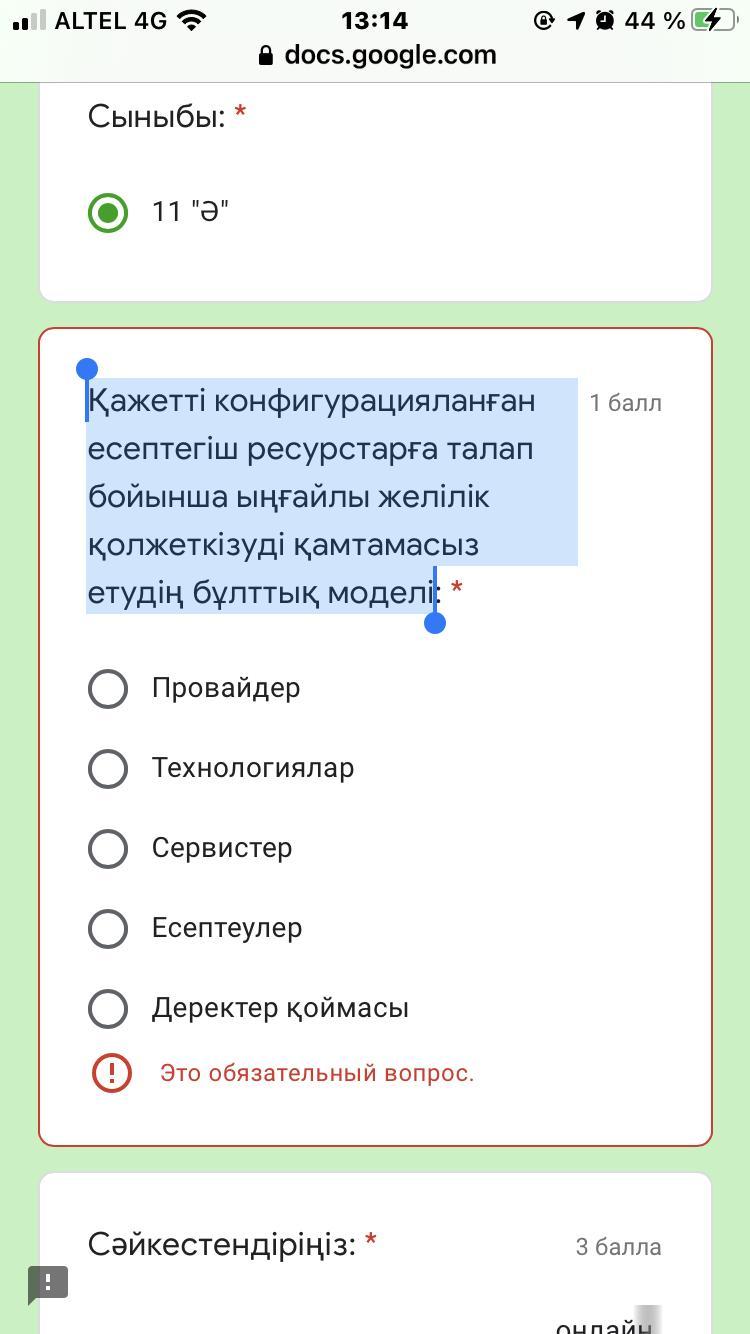This screenshot has width=750, height=1334.
Task: Tap the highlighted question text
Action: pyautogui.click(x=312, y=497)
